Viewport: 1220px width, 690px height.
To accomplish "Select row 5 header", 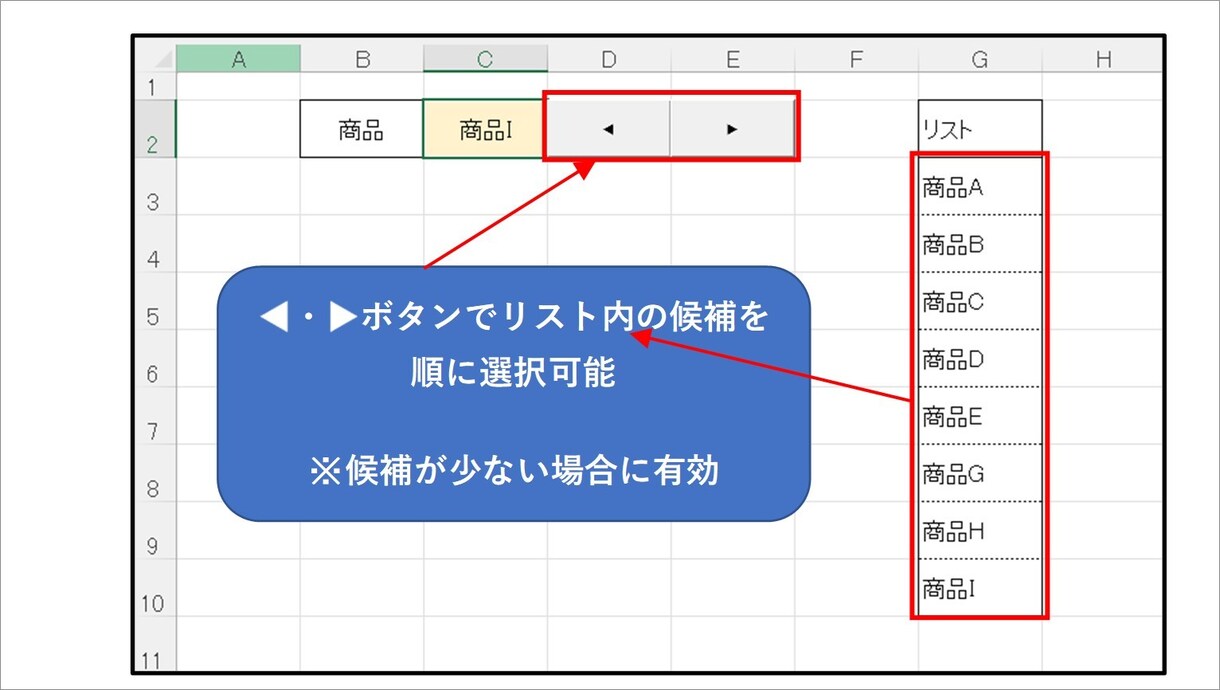I will [156, 301].
